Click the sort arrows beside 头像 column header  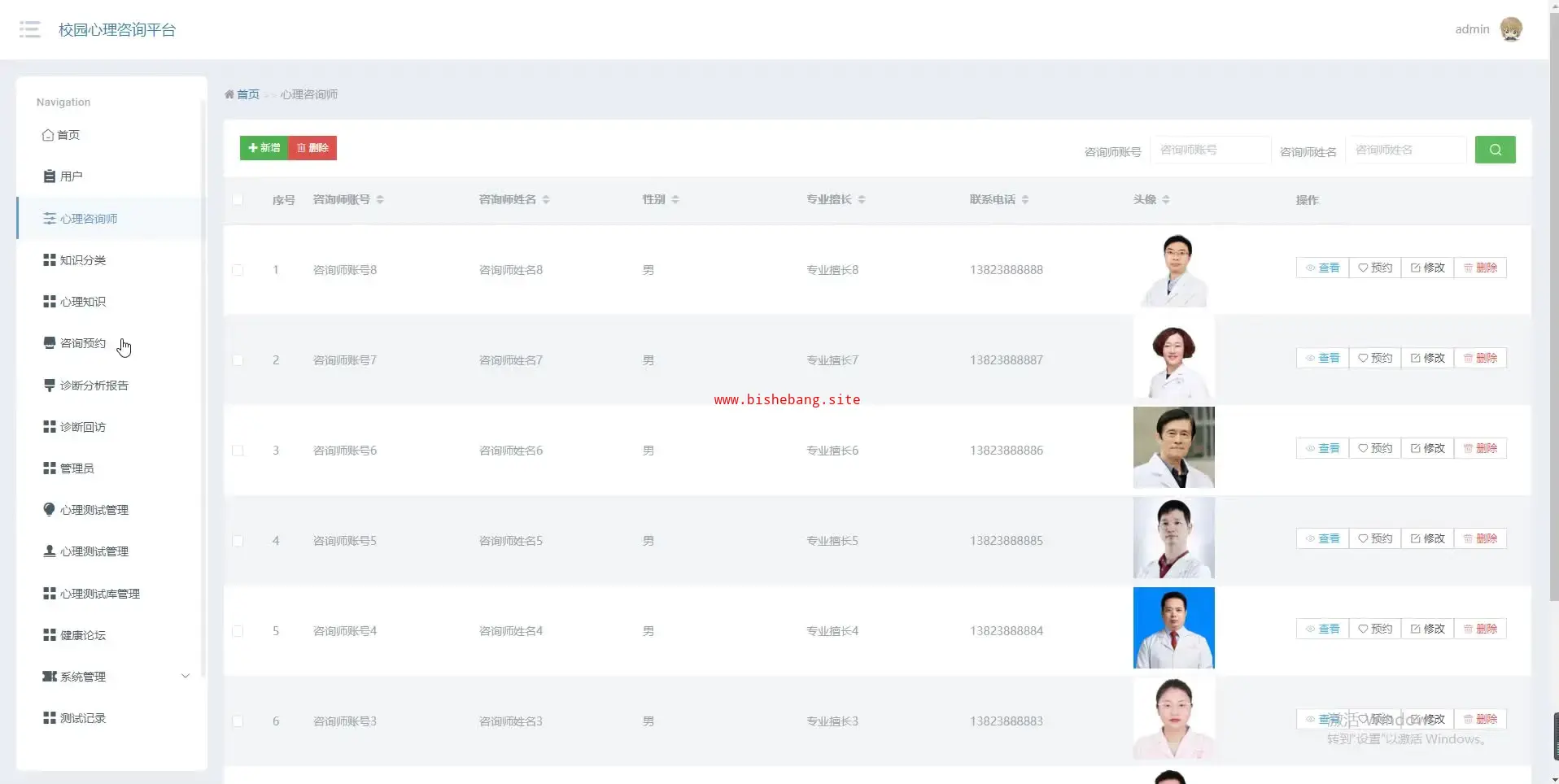(x=1166, y=200)
